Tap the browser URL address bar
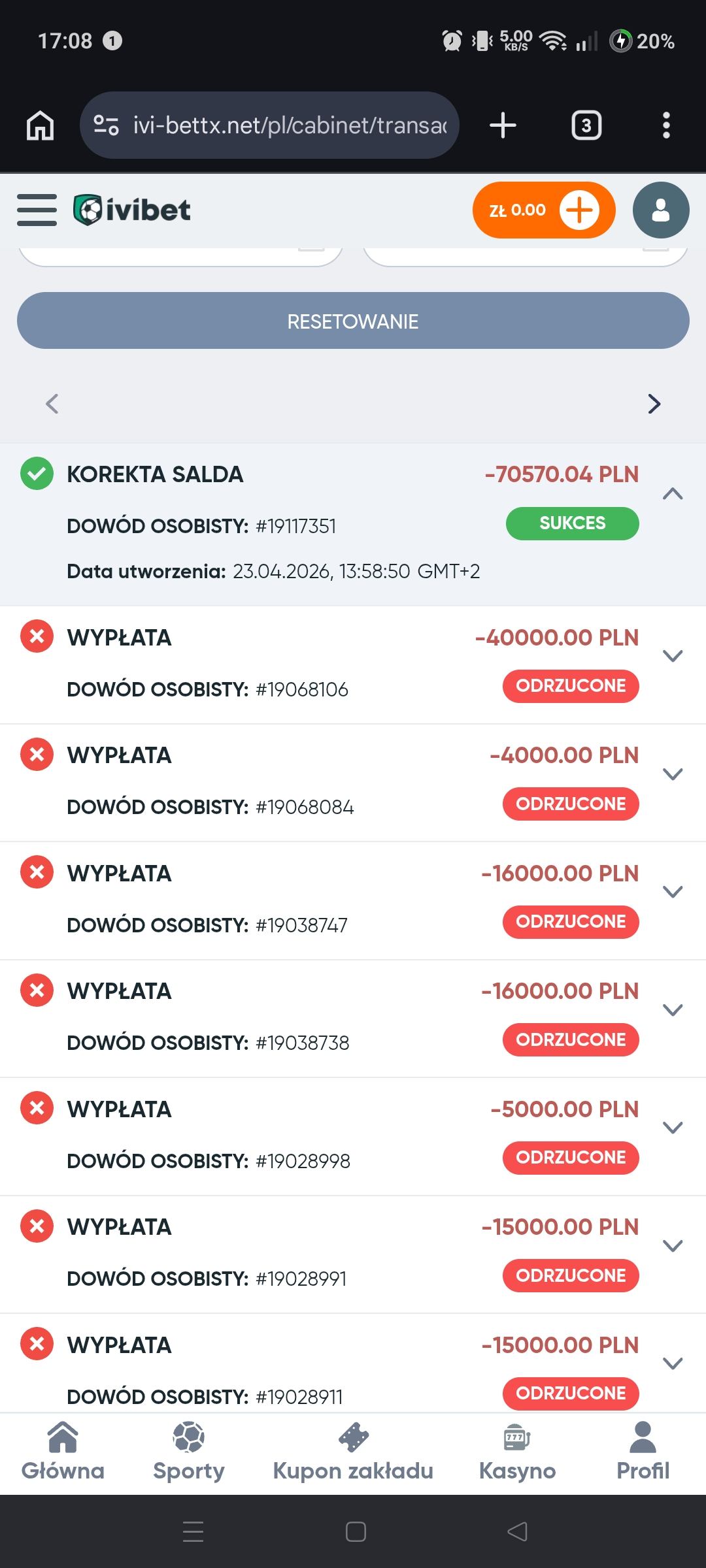706x1568 pixels. point(269,125)
